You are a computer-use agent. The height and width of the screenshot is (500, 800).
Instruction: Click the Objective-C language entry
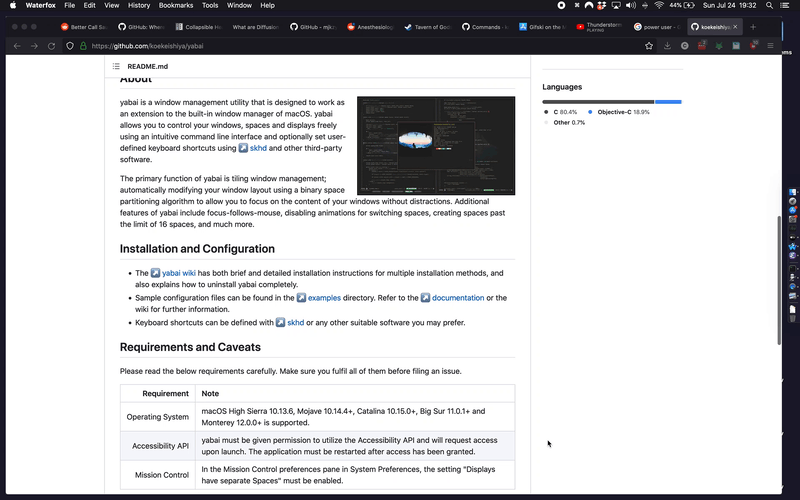pos(618,112)
